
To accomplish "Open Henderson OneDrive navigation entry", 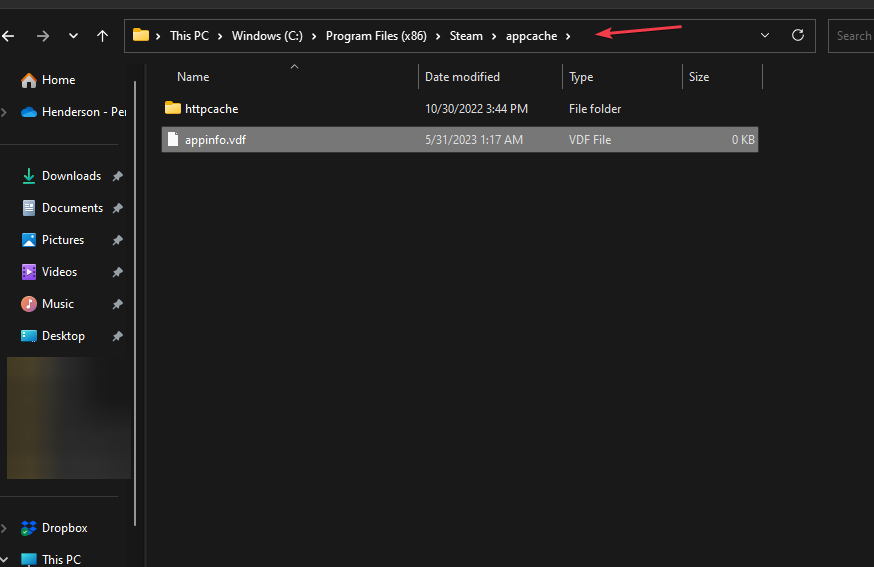I will [84, 112].
